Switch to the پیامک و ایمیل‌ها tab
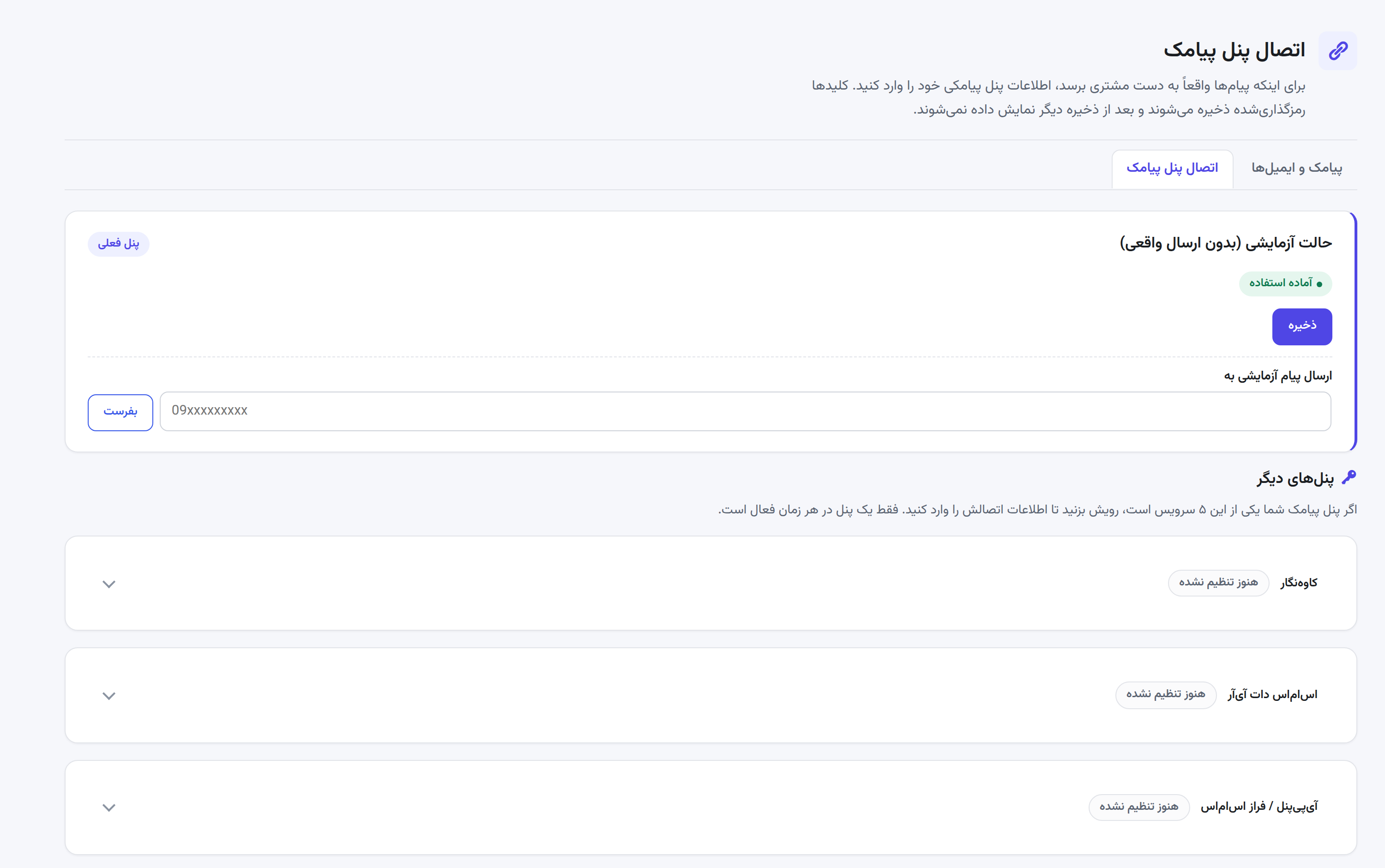1385x868 pixels. tap(1297, 168)
